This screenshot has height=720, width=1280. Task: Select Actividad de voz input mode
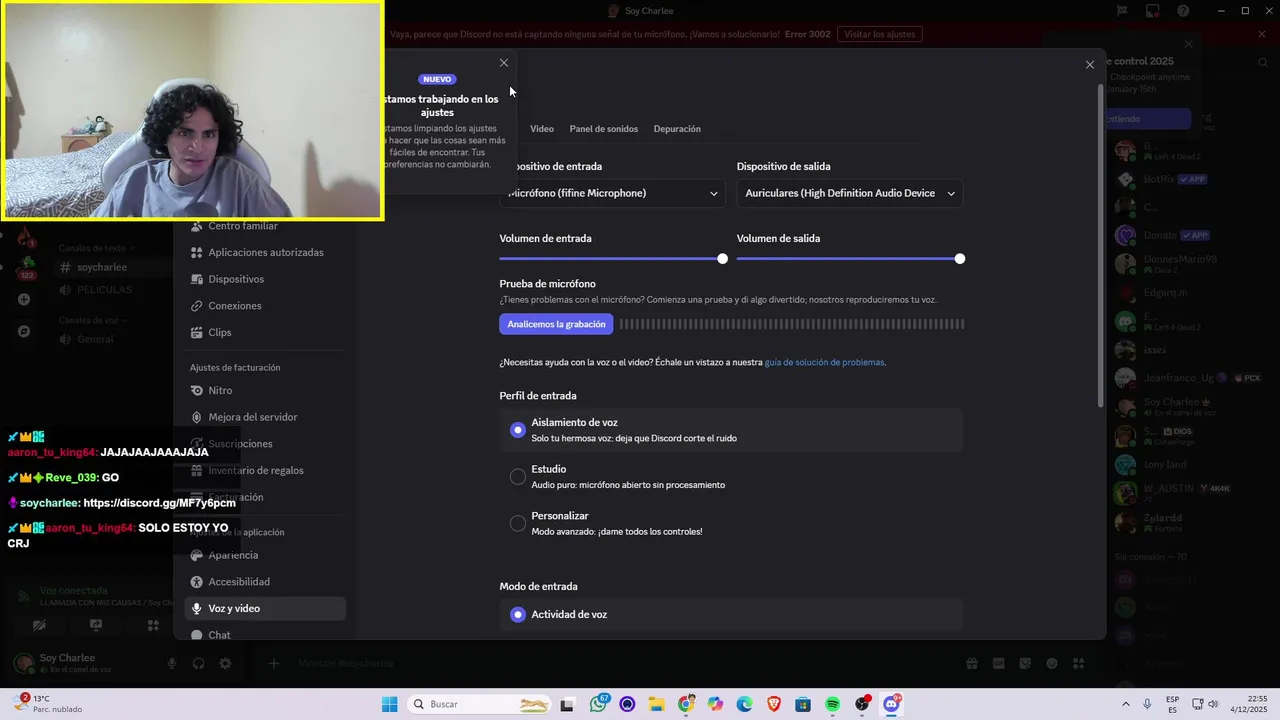731,615
